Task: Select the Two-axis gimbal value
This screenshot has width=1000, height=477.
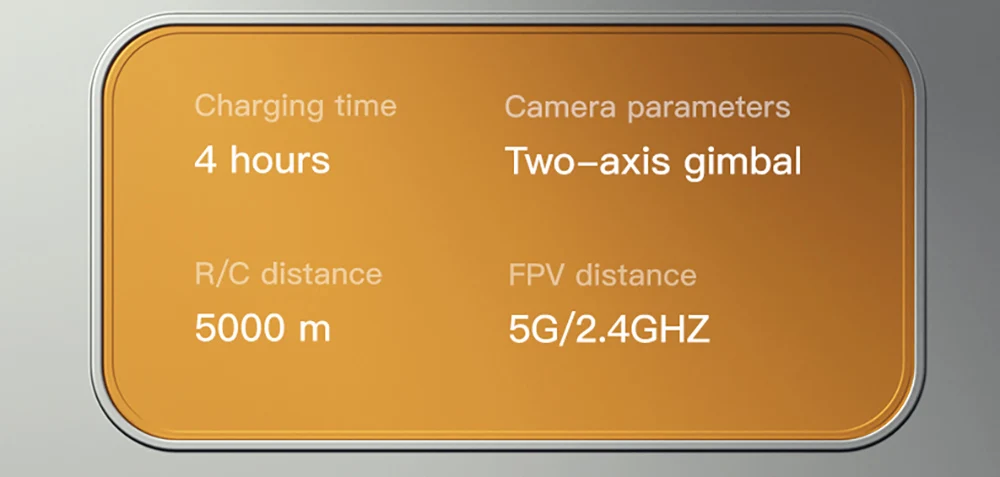Action: (x=654, y=163)
